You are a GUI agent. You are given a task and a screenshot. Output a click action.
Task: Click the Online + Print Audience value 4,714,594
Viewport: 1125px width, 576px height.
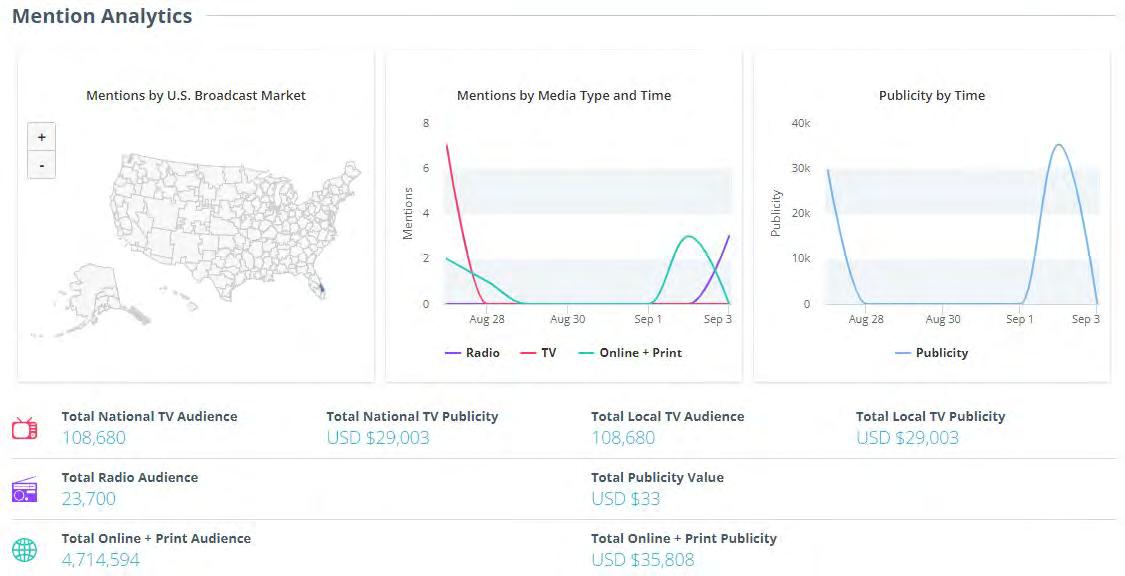coord(100,560)
